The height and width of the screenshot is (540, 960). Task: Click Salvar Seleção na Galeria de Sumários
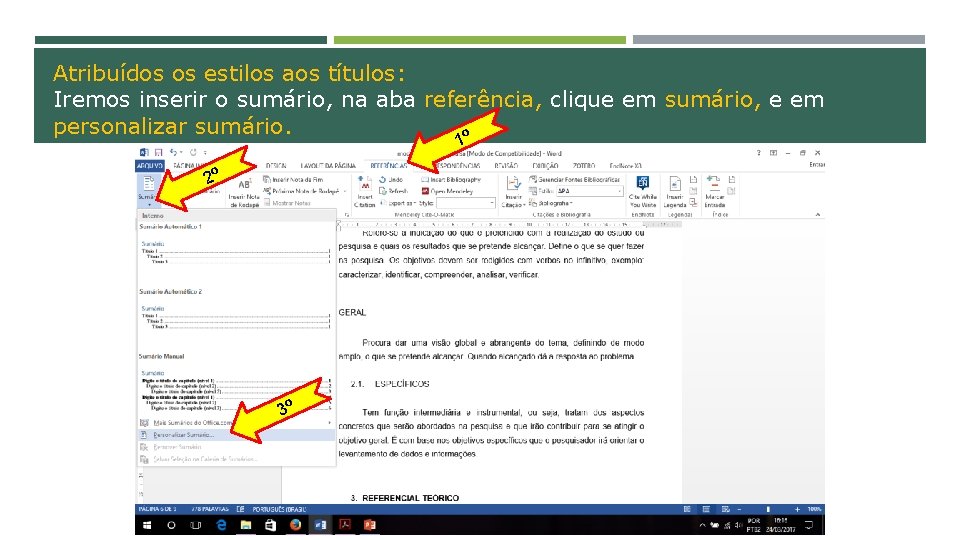236,459
